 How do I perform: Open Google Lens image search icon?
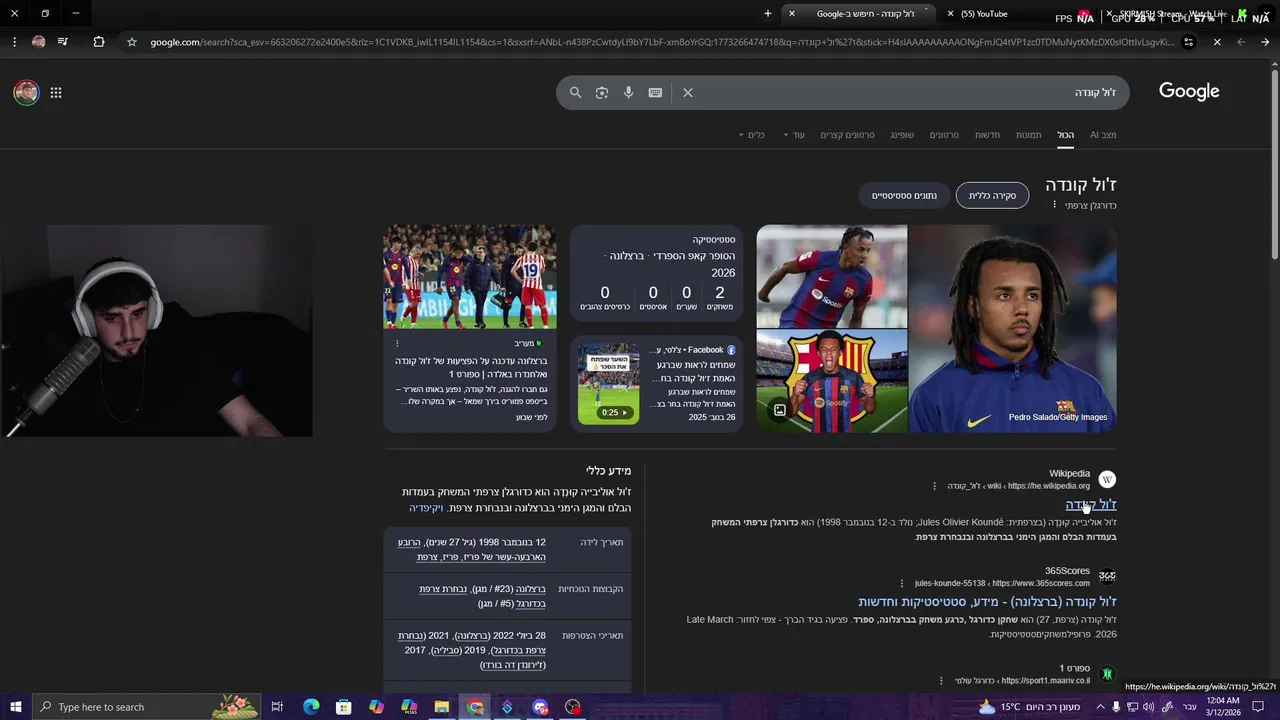602,92
